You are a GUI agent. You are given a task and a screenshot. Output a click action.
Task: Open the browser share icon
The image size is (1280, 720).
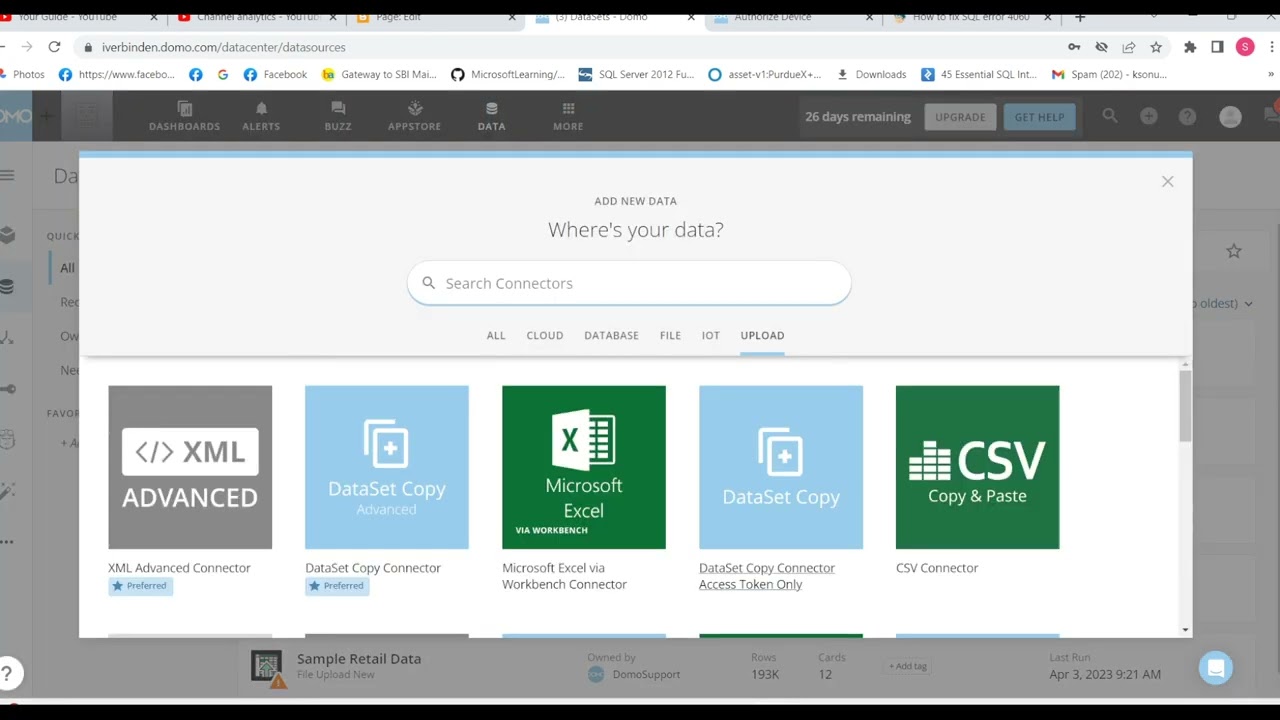coord(1129,47)
